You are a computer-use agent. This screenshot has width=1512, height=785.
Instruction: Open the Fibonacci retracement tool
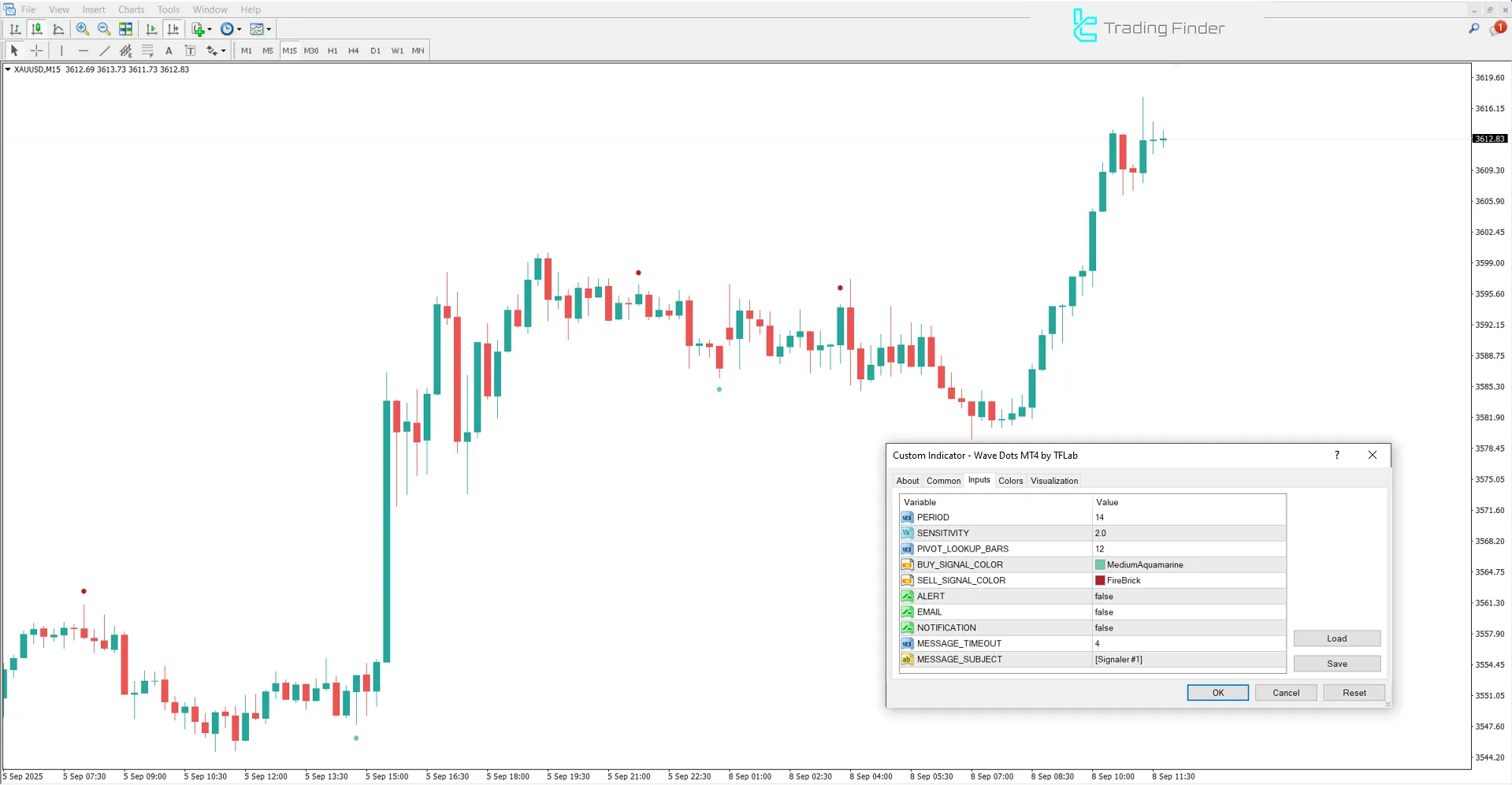(147, 50)
